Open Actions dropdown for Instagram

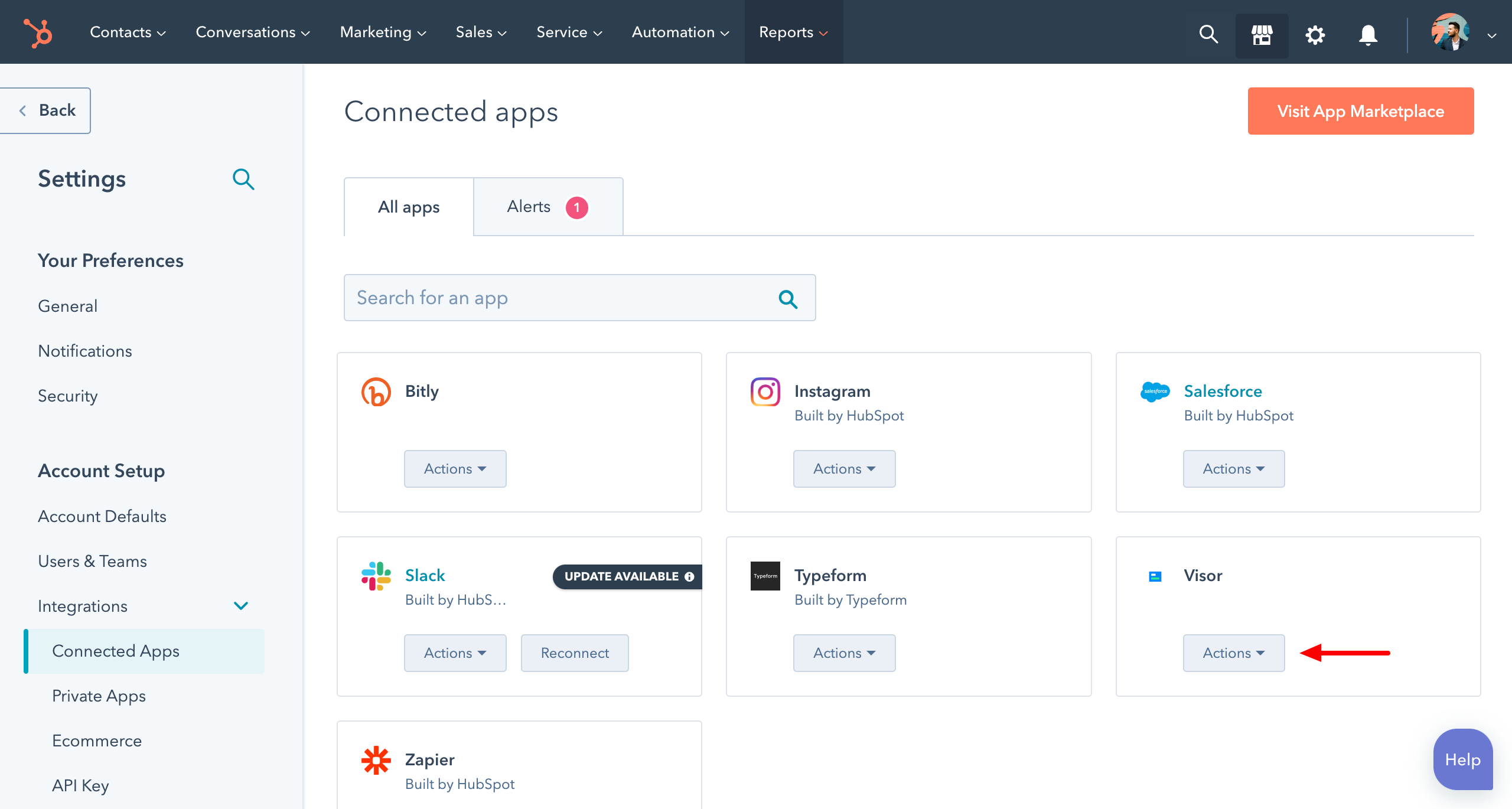pyautogui.click(x=844, y=469)
